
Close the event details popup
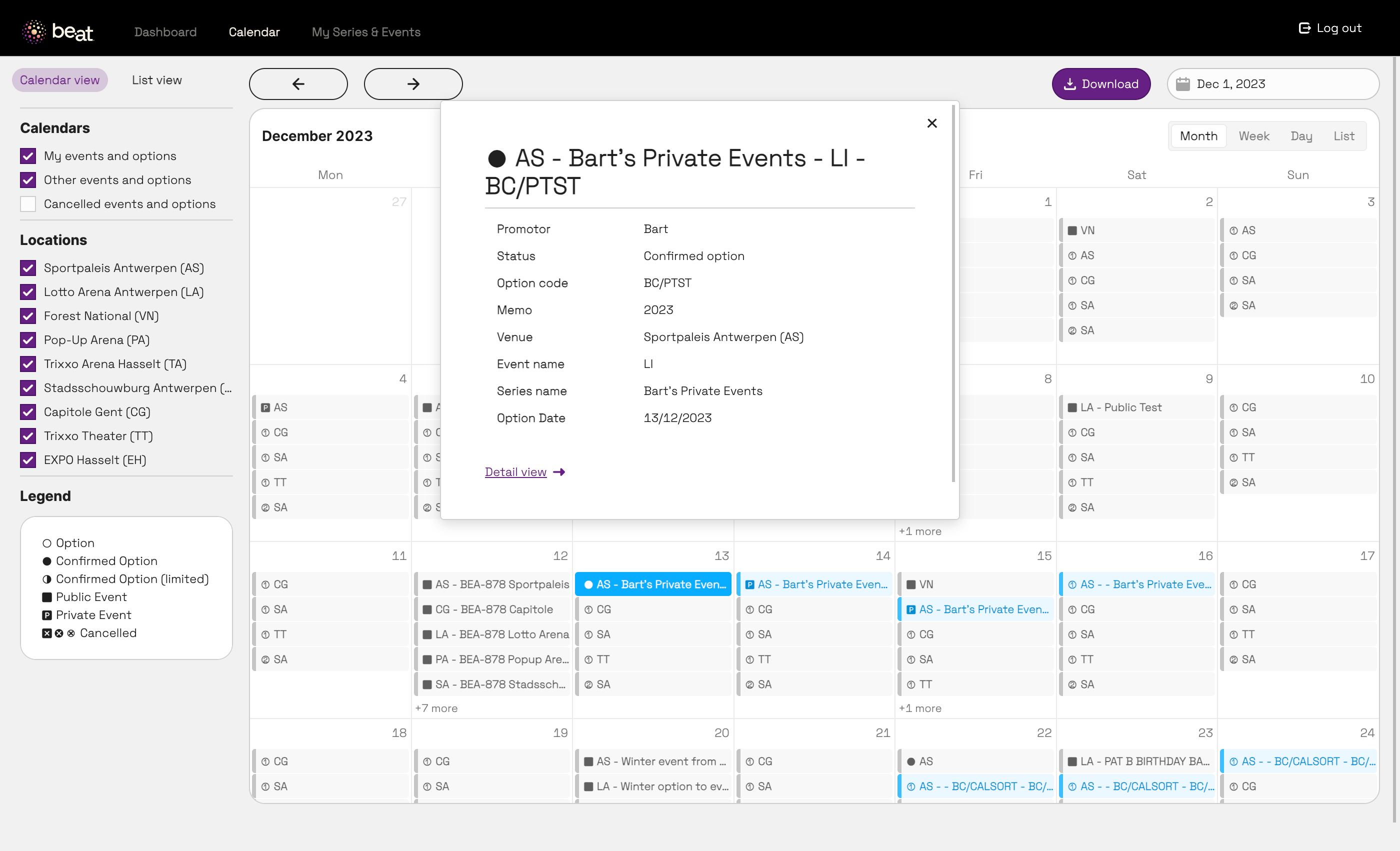[932, 122]
